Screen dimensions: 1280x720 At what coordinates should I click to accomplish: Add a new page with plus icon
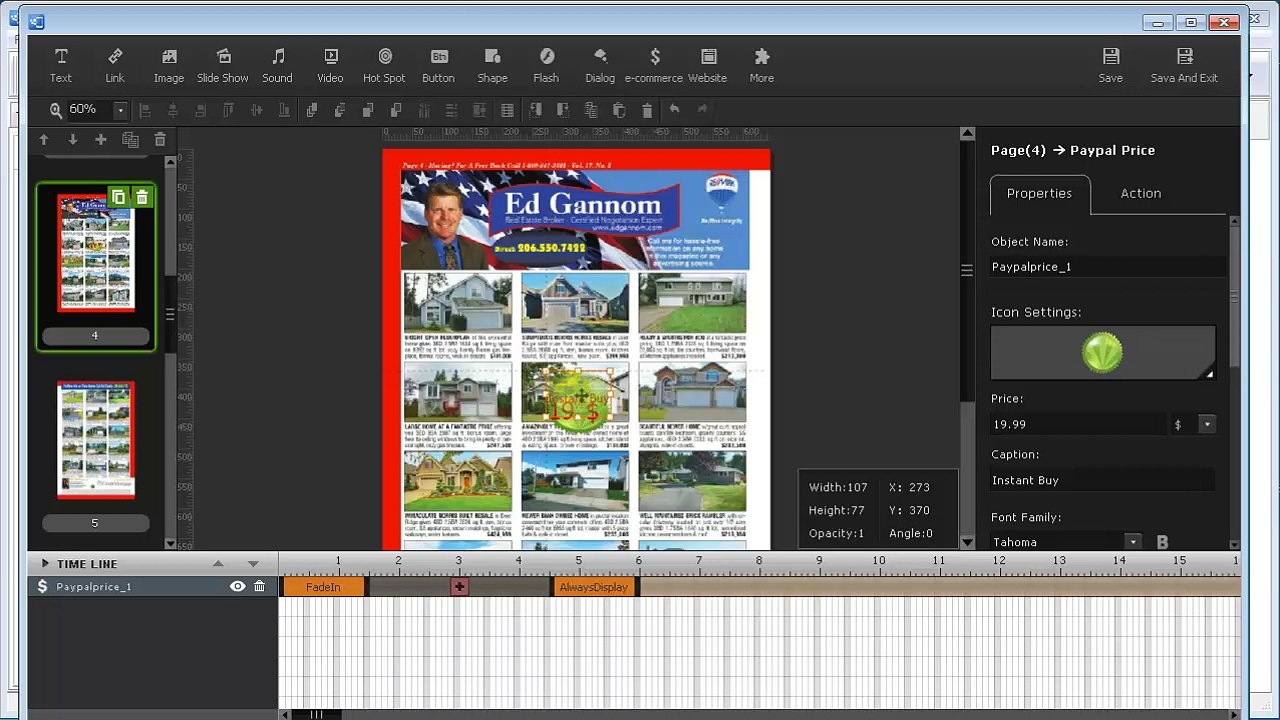point(100,140)
